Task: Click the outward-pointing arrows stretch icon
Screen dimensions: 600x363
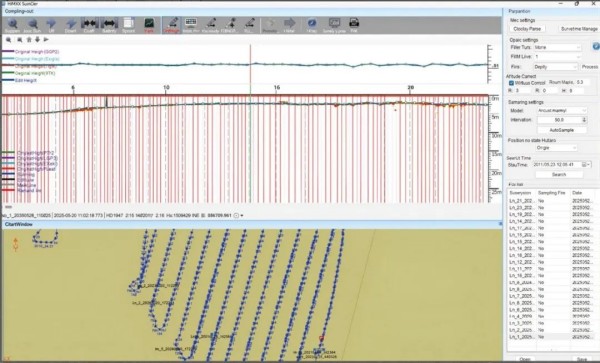Action: [109, 24]
